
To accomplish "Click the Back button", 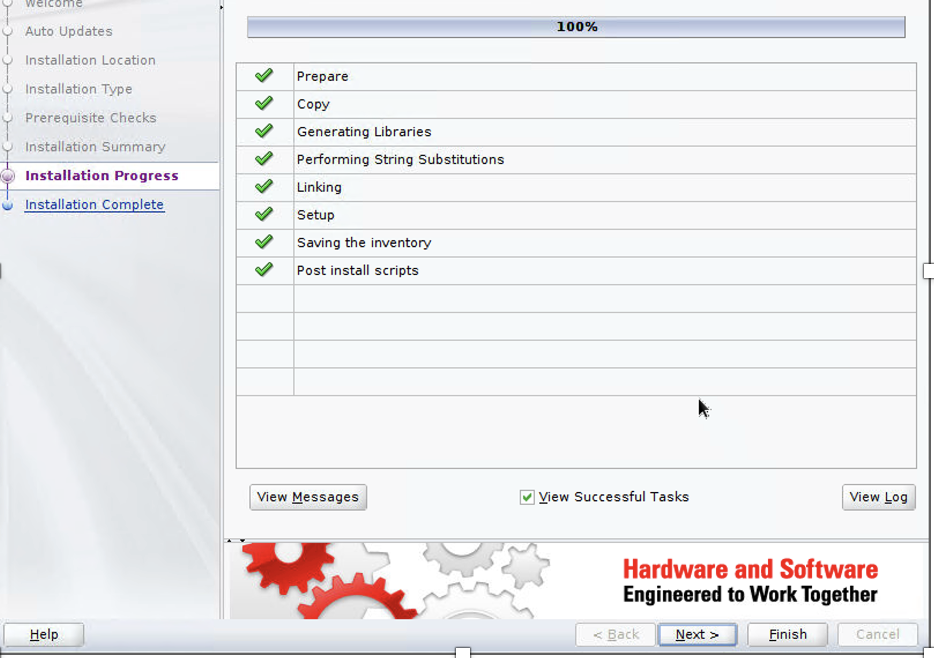I will click(615, 635).
